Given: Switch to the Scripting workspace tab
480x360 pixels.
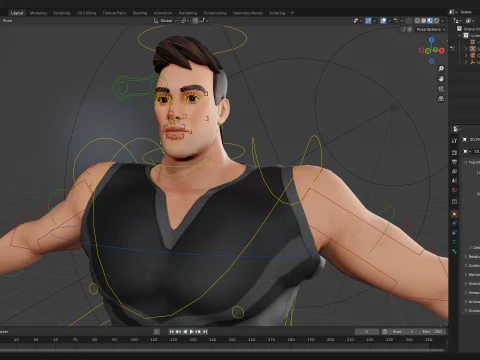Looking at the screenshot, I should click(277, 13).
